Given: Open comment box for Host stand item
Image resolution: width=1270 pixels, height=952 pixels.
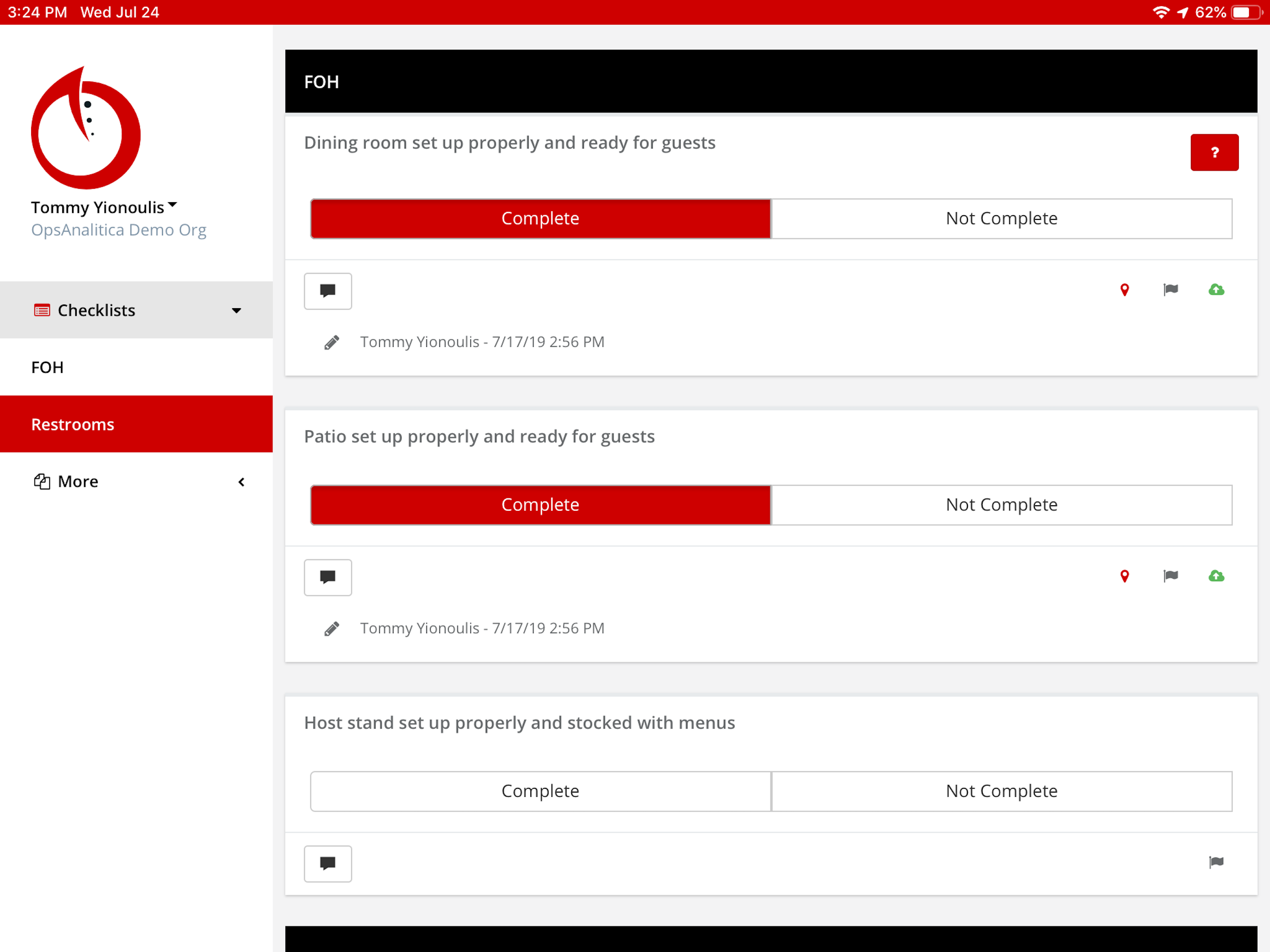Looking at the screenshot, I should tap(327, 863).
